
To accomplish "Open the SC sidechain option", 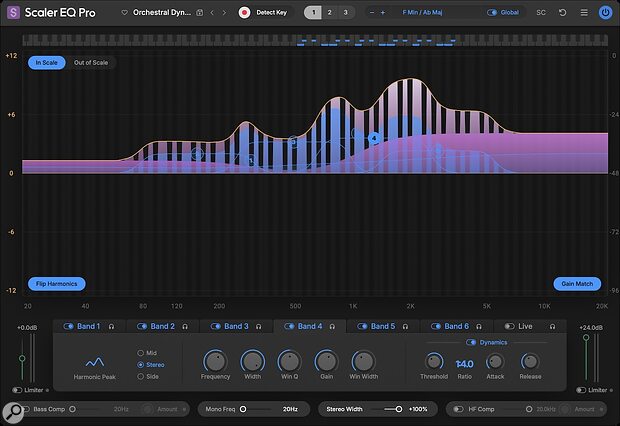I will pos(541,13).
